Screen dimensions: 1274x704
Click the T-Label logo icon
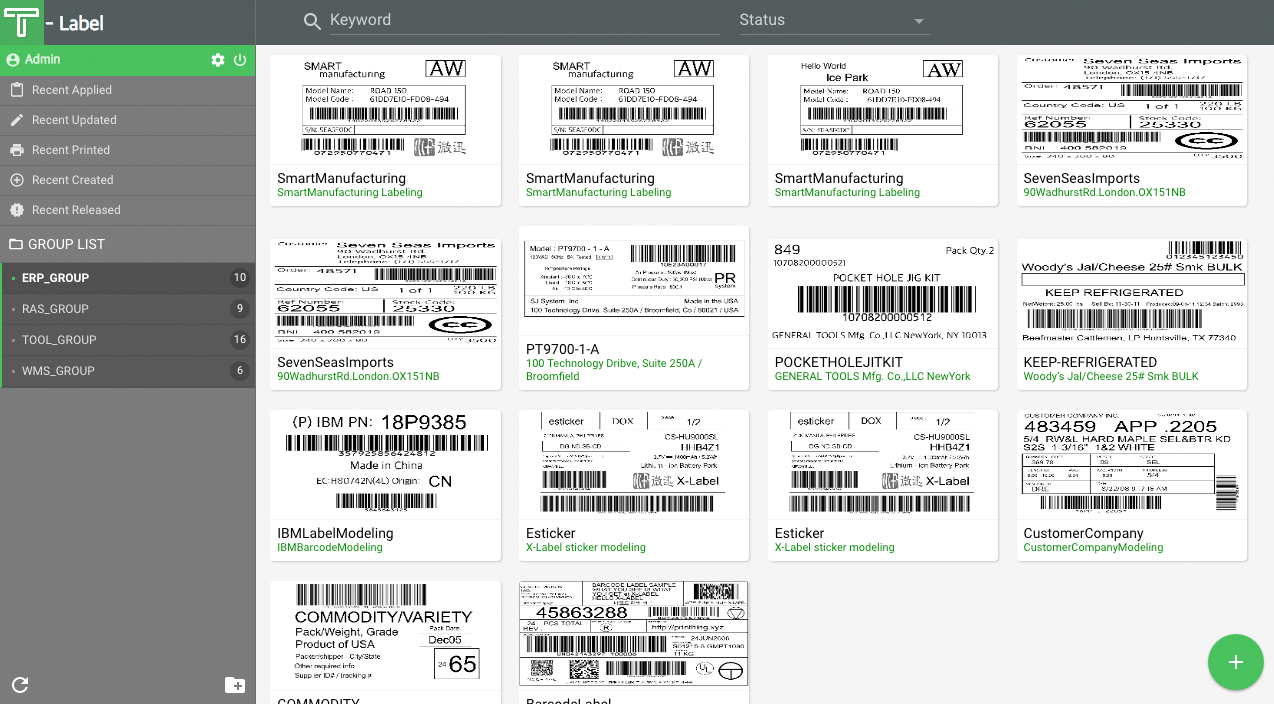[21, 22]
